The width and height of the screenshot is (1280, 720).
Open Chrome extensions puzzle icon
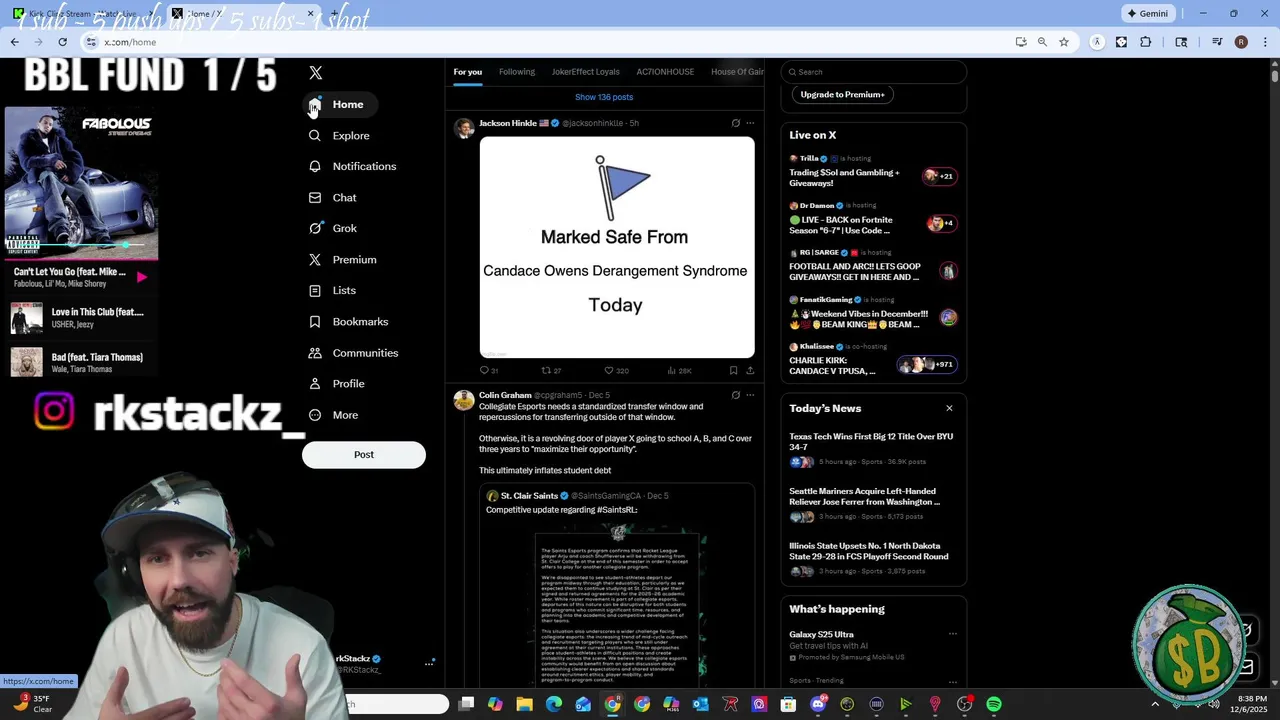pos(1146,42)
